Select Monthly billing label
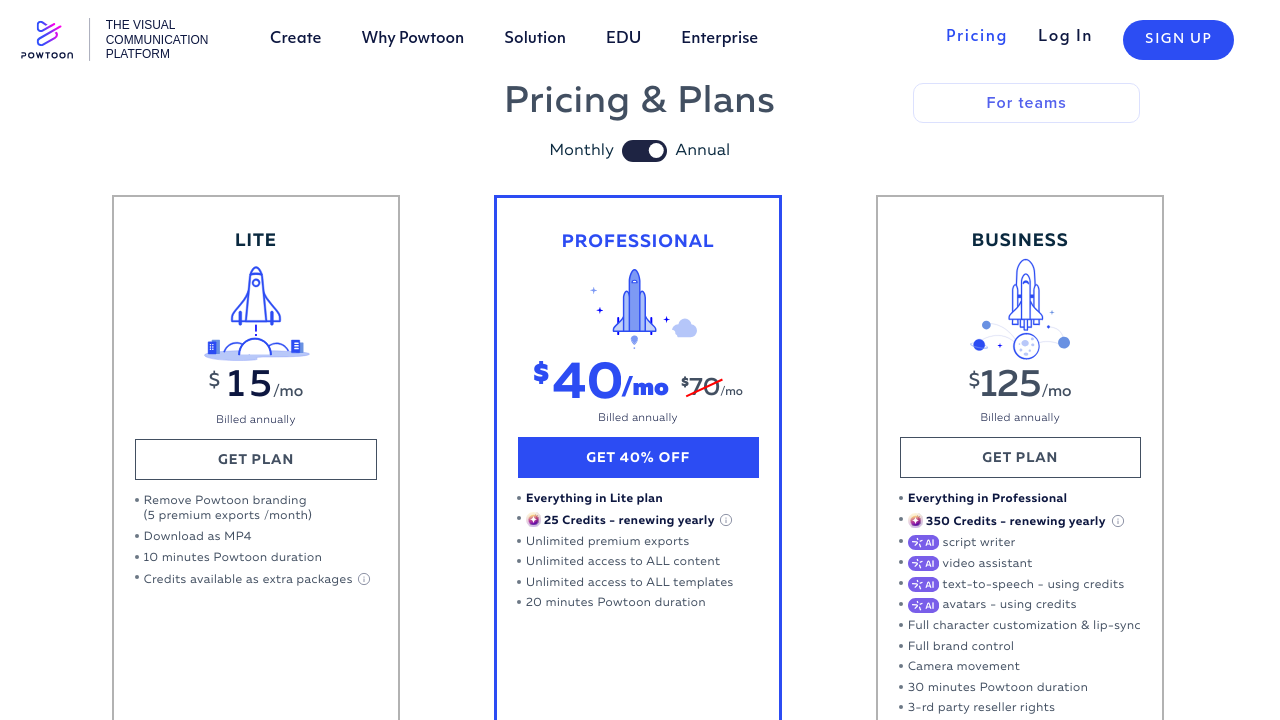Screen dimensions: 1280x720 click(x=581, y=150)
